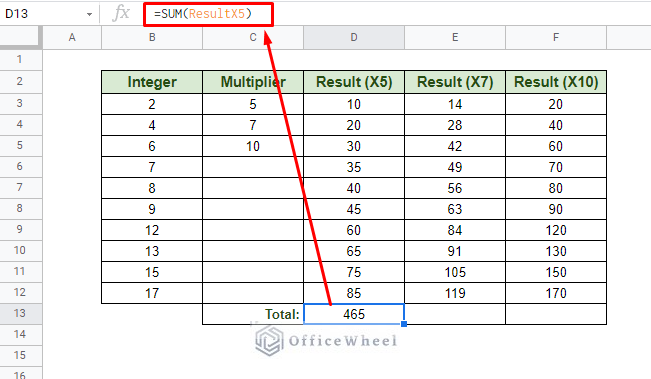This screenshot has width=651, height=379.
Task: Select Result (X7) cell with value 63
Action: click(x=455, y=209)
